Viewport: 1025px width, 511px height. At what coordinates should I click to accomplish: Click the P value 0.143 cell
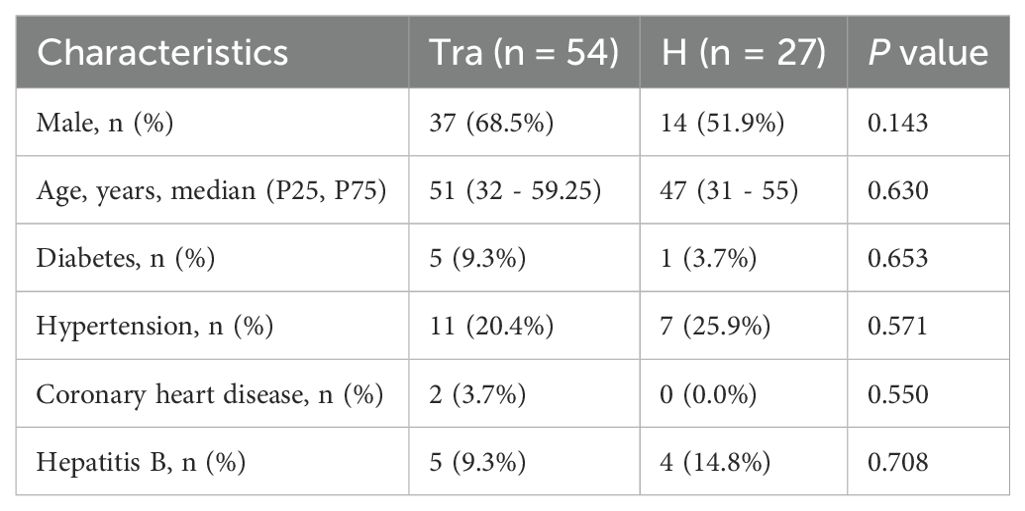click(x=899, y=123)
